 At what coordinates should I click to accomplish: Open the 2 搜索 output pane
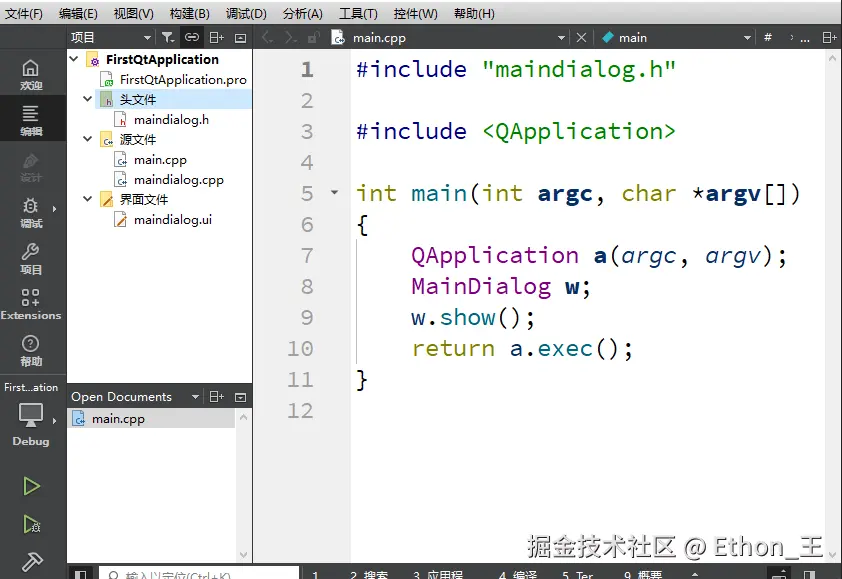368,575
